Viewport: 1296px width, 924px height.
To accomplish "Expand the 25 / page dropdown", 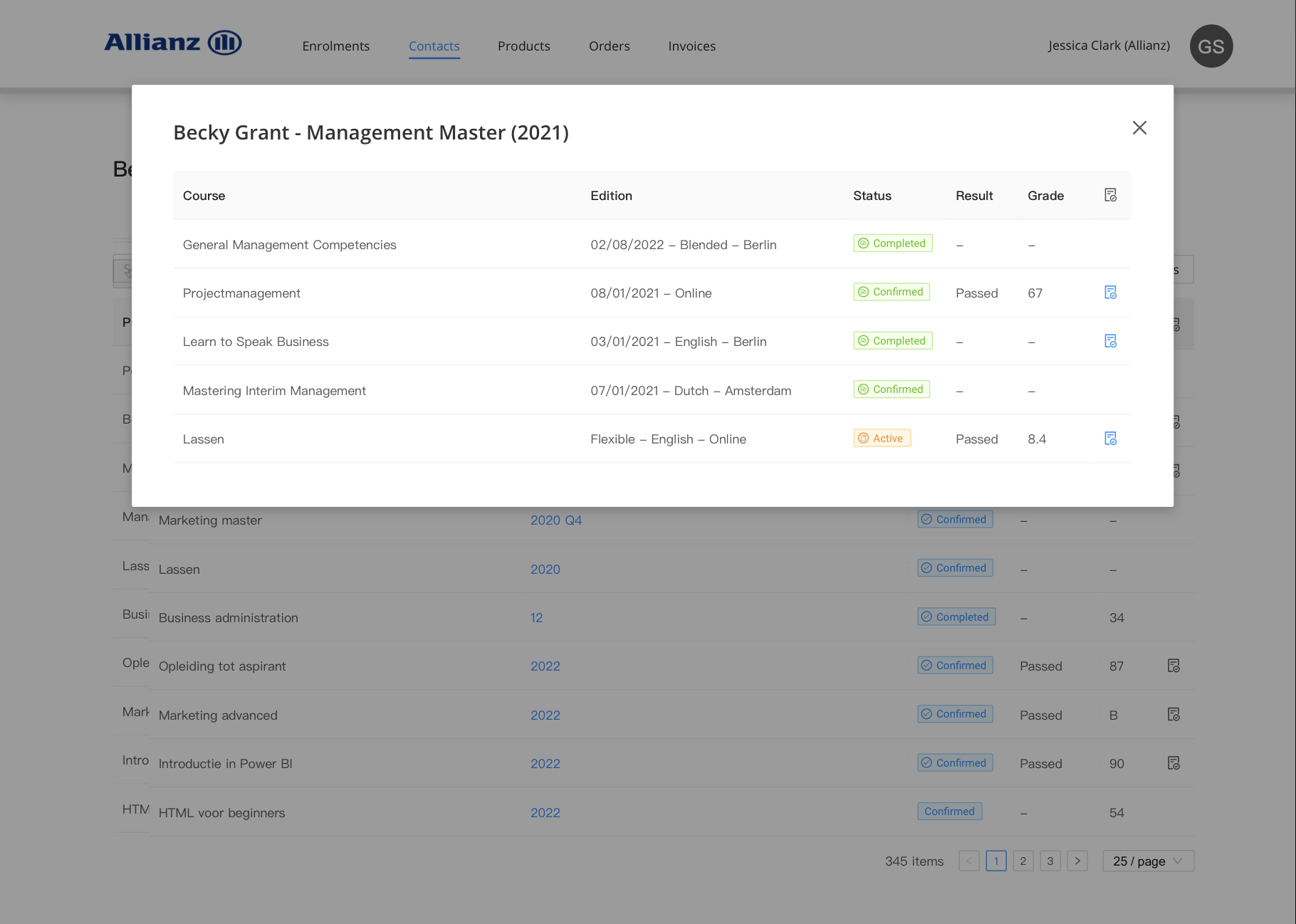I will 1148,861.
